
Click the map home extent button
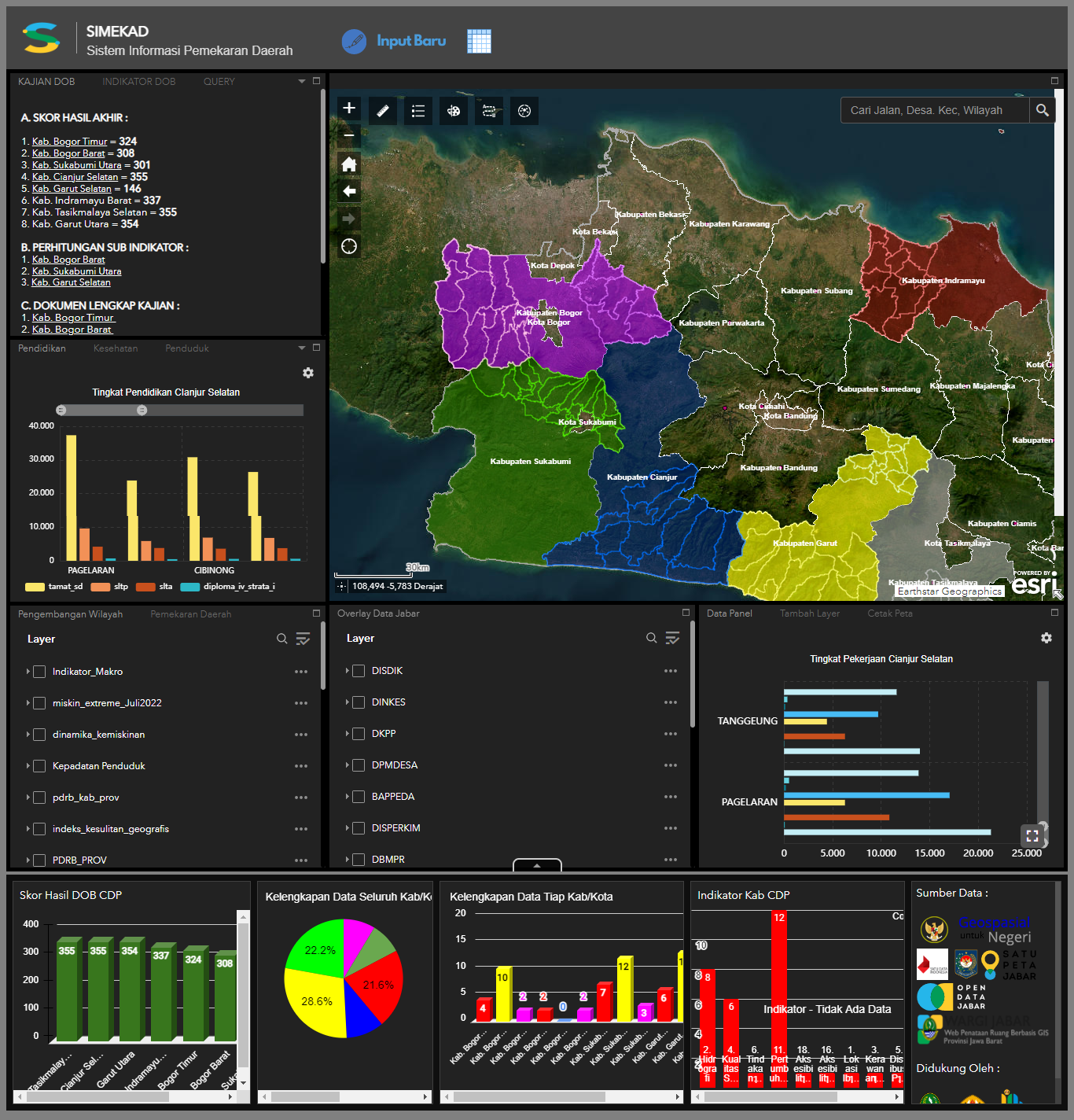[x=349, y=164]
